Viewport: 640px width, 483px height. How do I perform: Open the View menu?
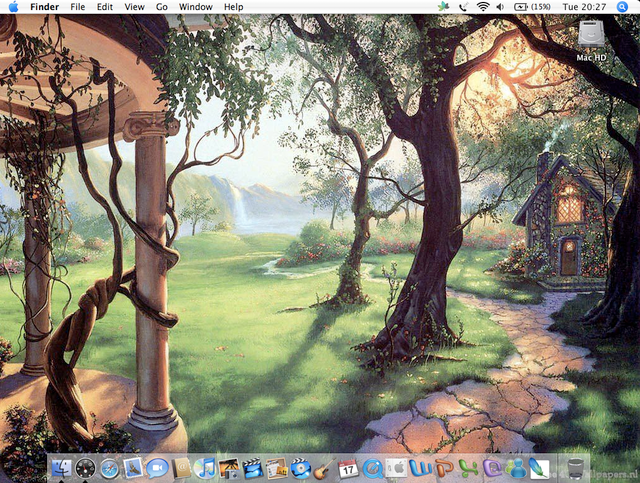(134, 7)
